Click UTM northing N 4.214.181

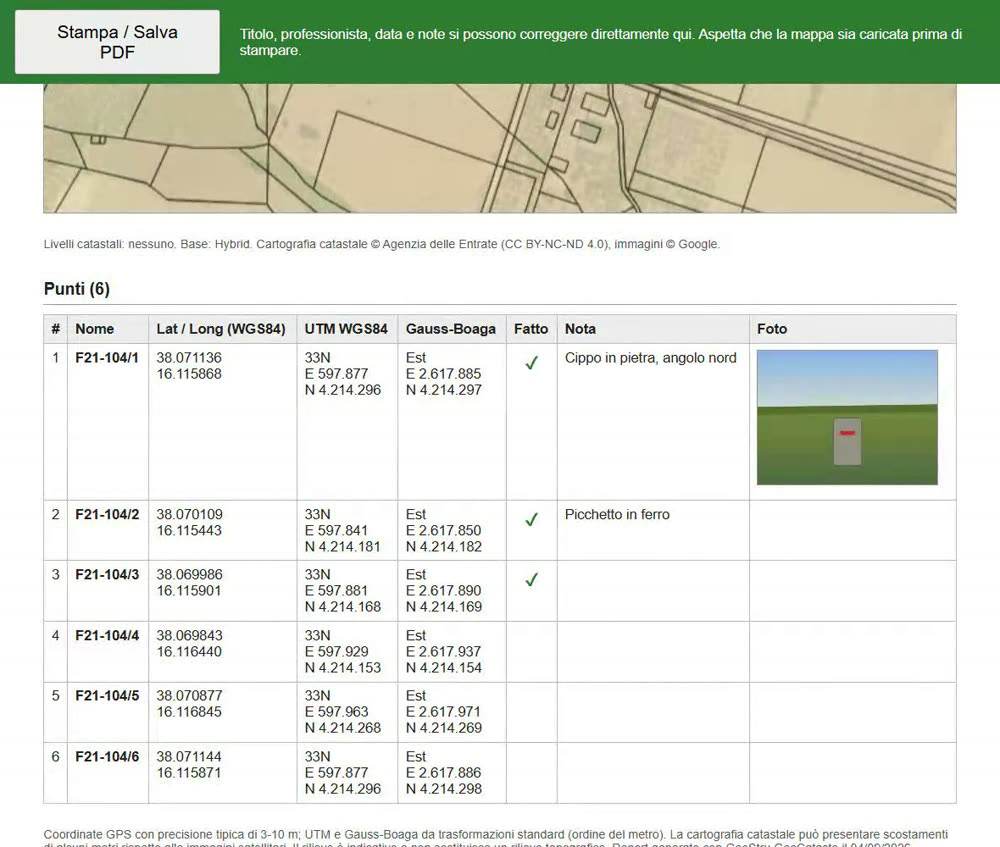[343, 547]
